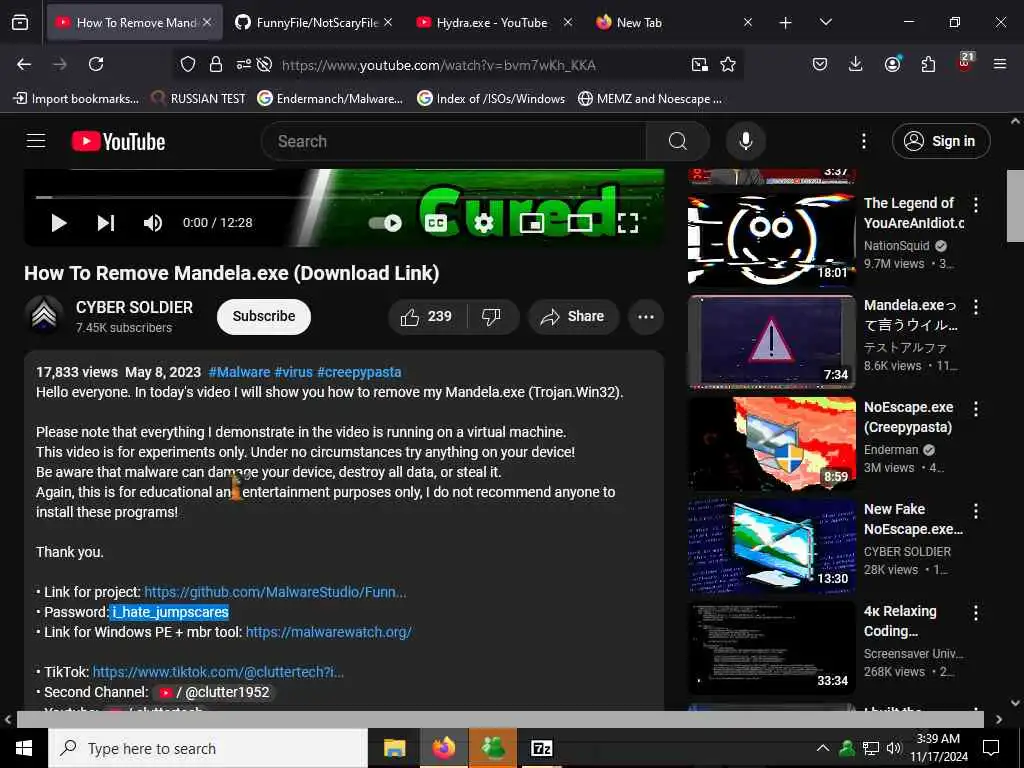Enter full screen video
1024x768 pixels.
628,223
